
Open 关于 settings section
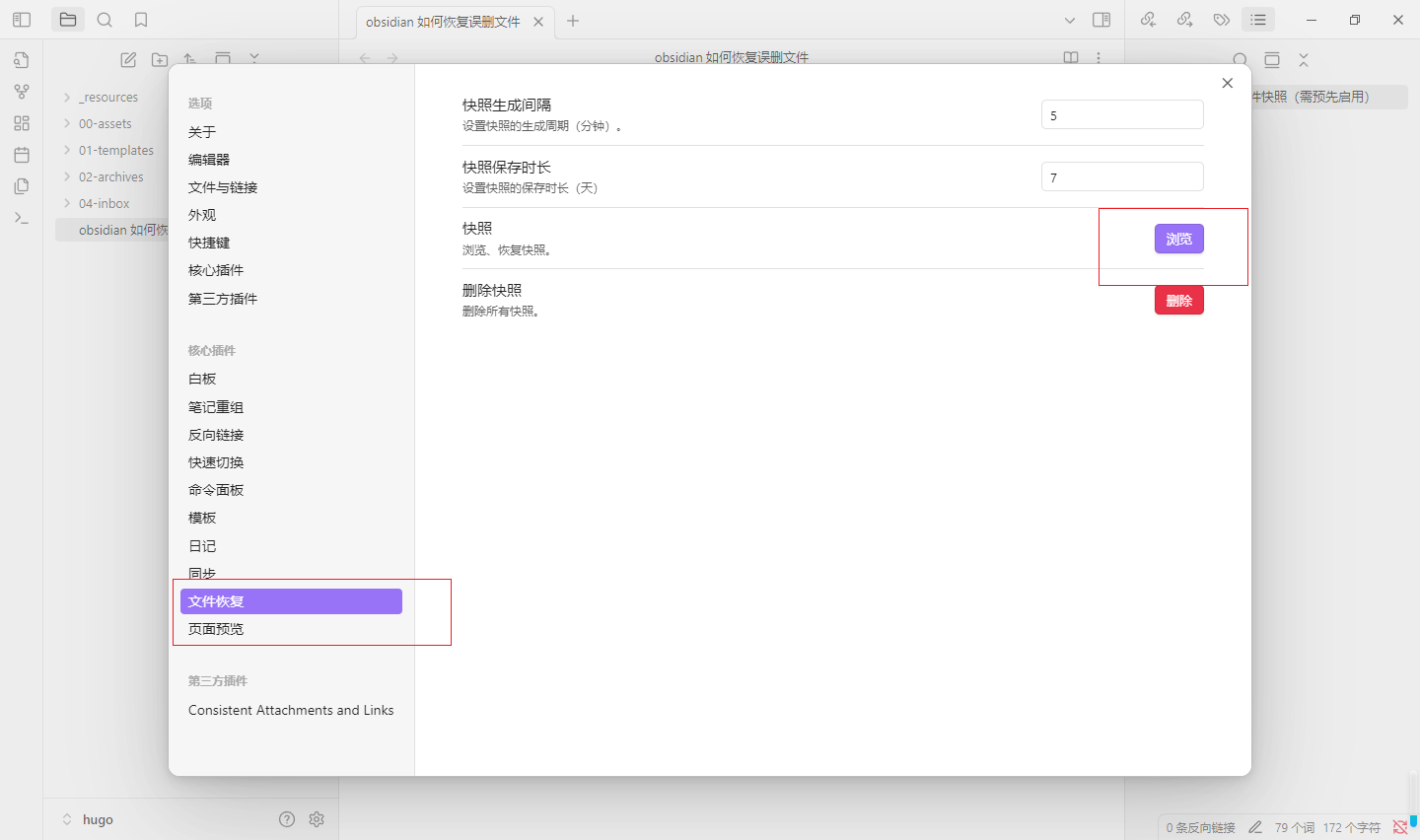click(x=291, y=132)
